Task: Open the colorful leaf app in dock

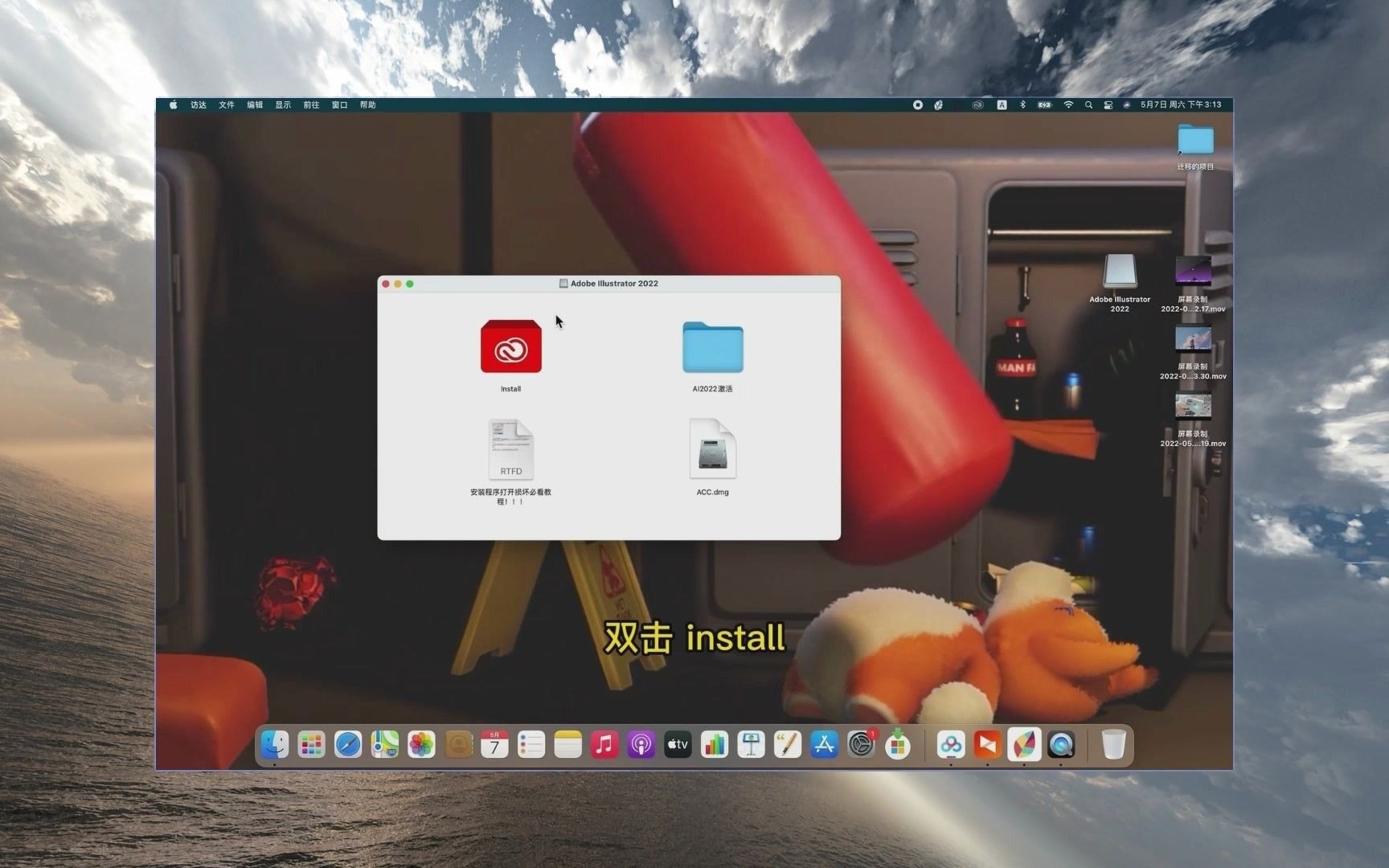Action: [1024, 745]
